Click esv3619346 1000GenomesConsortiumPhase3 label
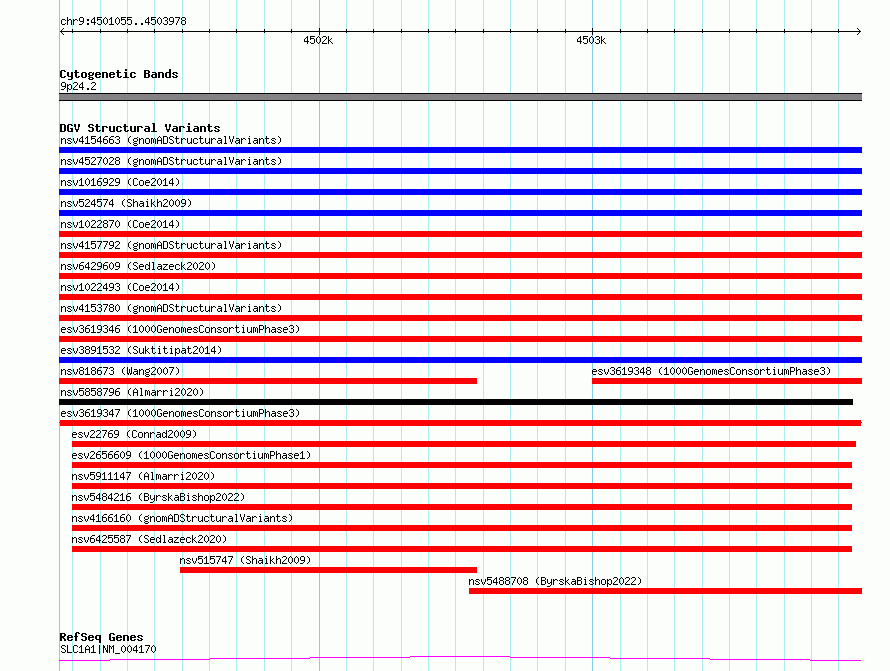The width and height of the screenshot is (890, 671). pyautogui.click(x=180, y=329)
